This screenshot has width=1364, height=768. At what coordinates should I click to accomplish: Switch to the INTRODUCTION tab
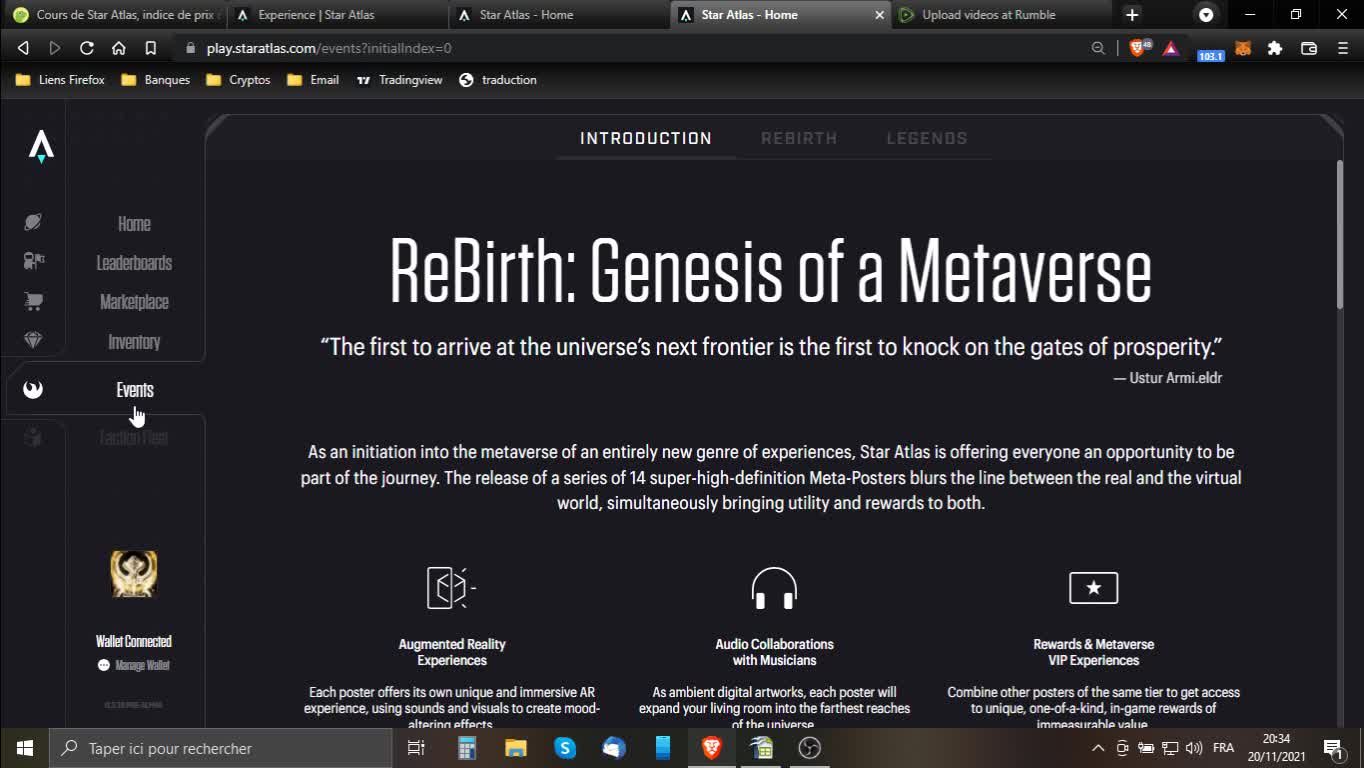(x=646, y=138)
